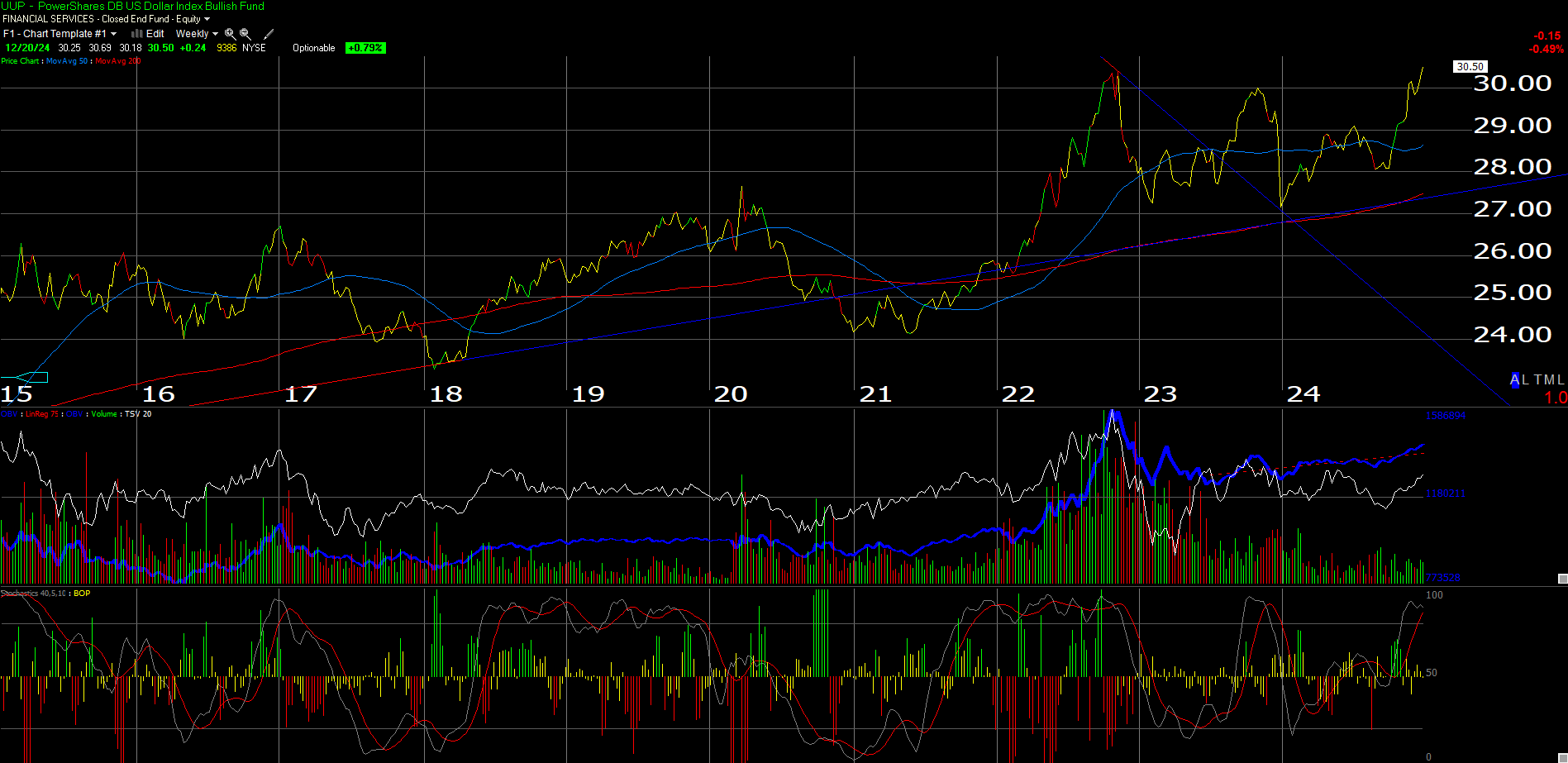The image size is (1568, 763).
Task: Click the 28.00 price axis label
Action: click(1513, 167)
